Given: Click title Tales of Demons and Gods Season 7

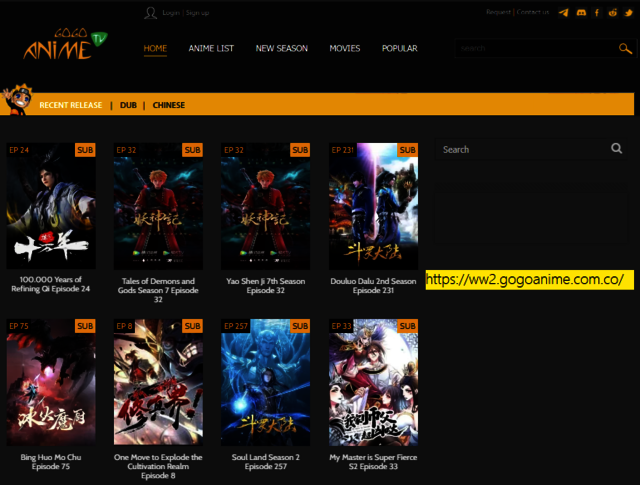Looking at the screenshot, I should tap(158, 290).
